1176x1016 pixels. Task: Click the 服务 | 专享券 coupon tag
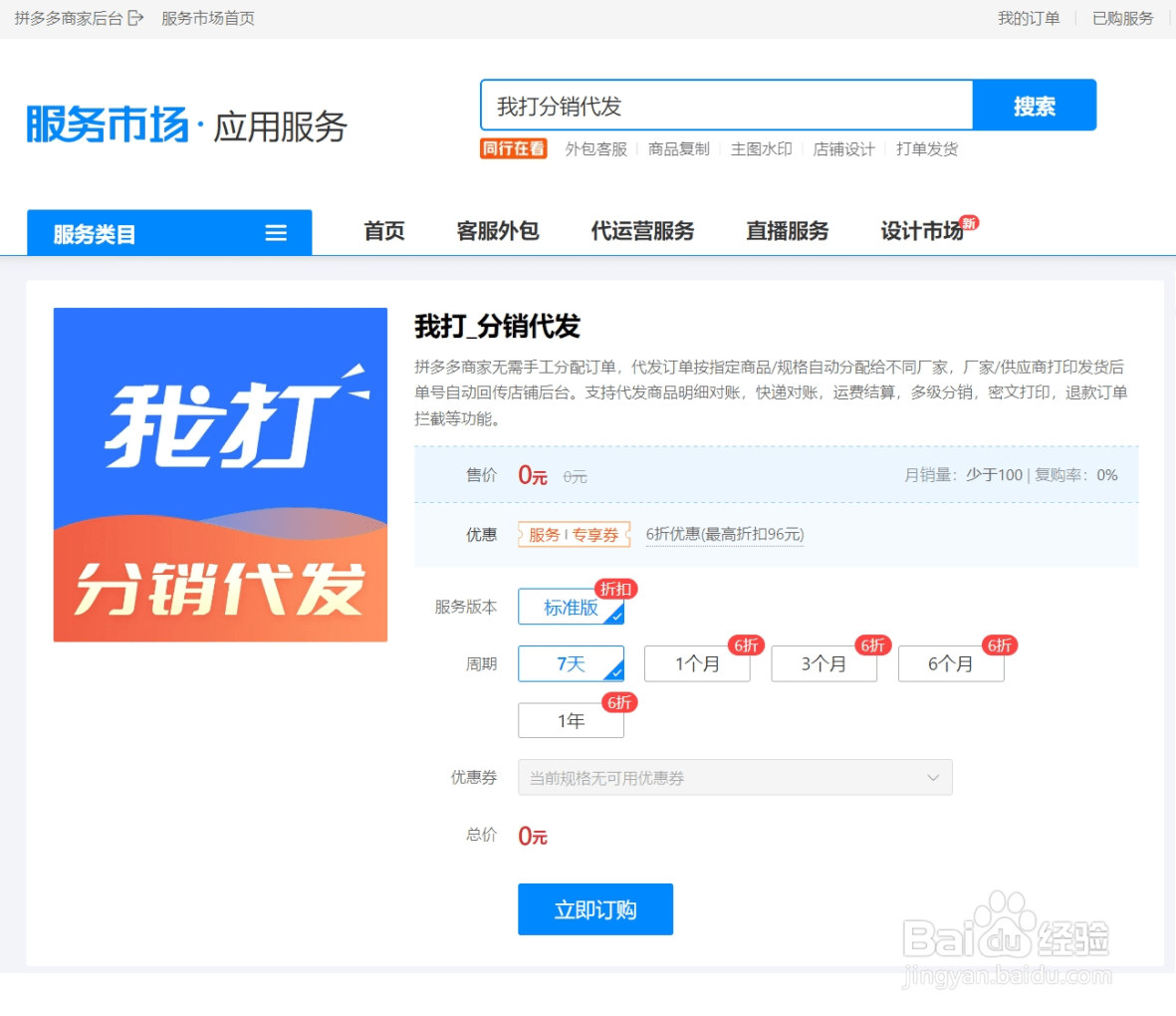(574, 534)
